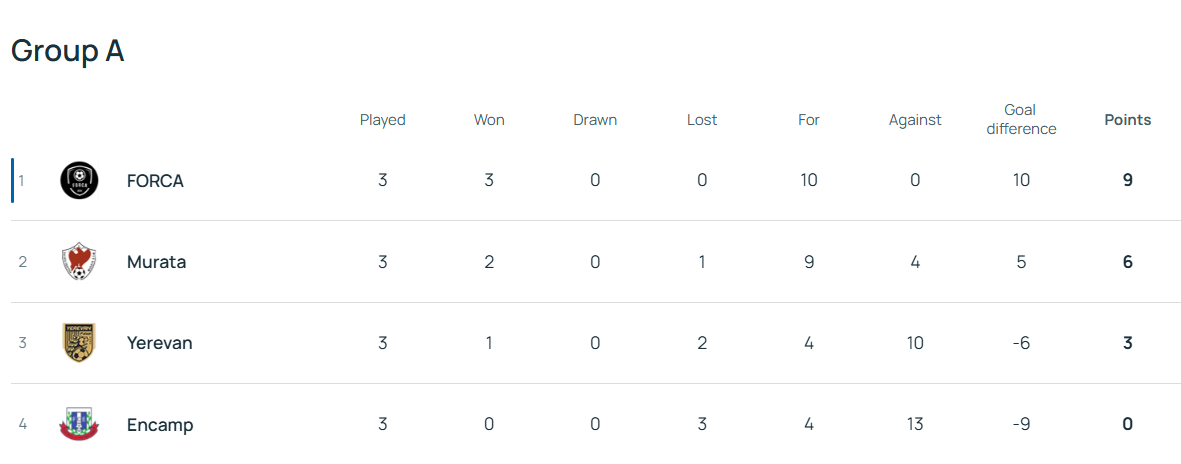The image size is (1181, 464).
Task: Click Encamp's goal difference value -9
Action: coord(1021,424)
